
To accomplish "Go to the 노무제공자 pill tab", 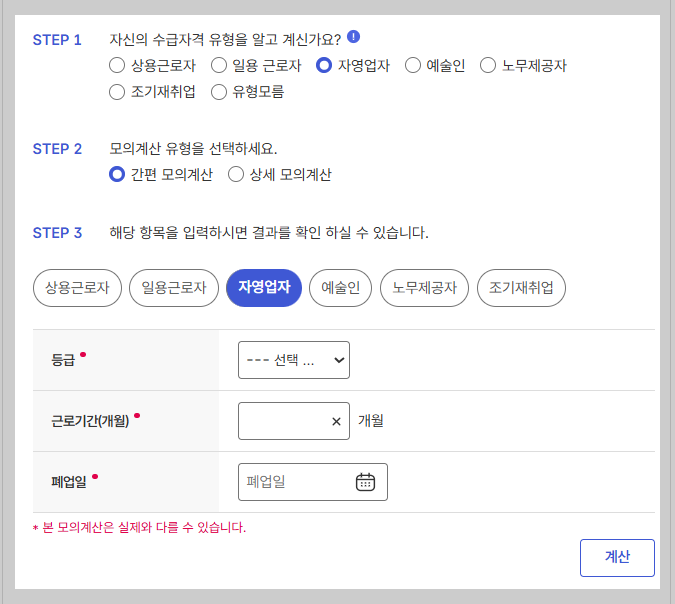I will click(424, 288).
